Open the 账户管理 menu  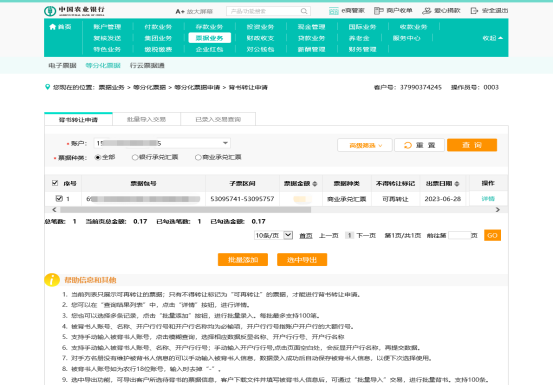107,27
